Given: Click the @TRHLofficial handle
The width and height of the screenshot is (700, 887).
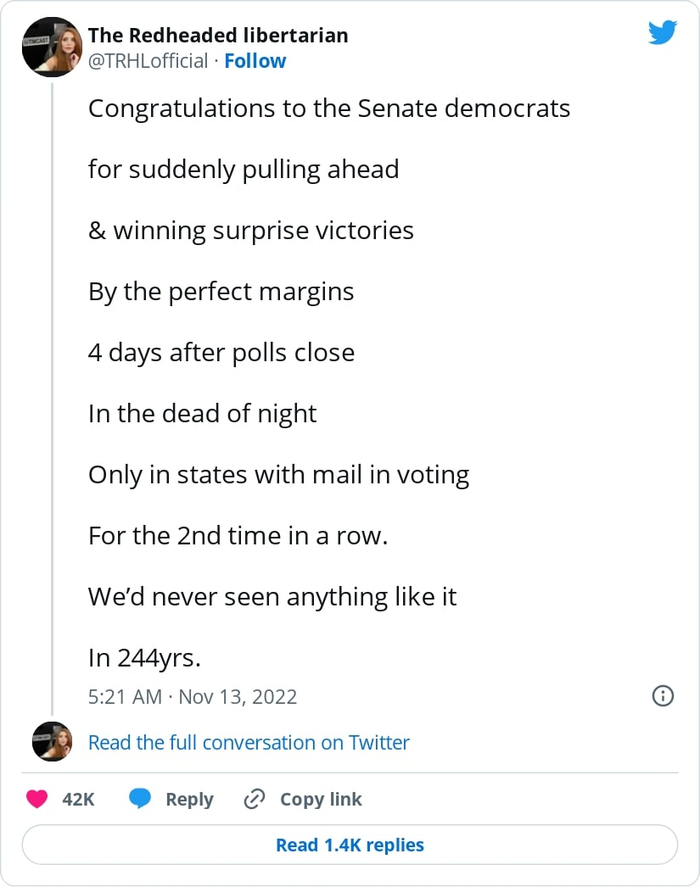Looking at the screenshot, I should coord(148,61).
